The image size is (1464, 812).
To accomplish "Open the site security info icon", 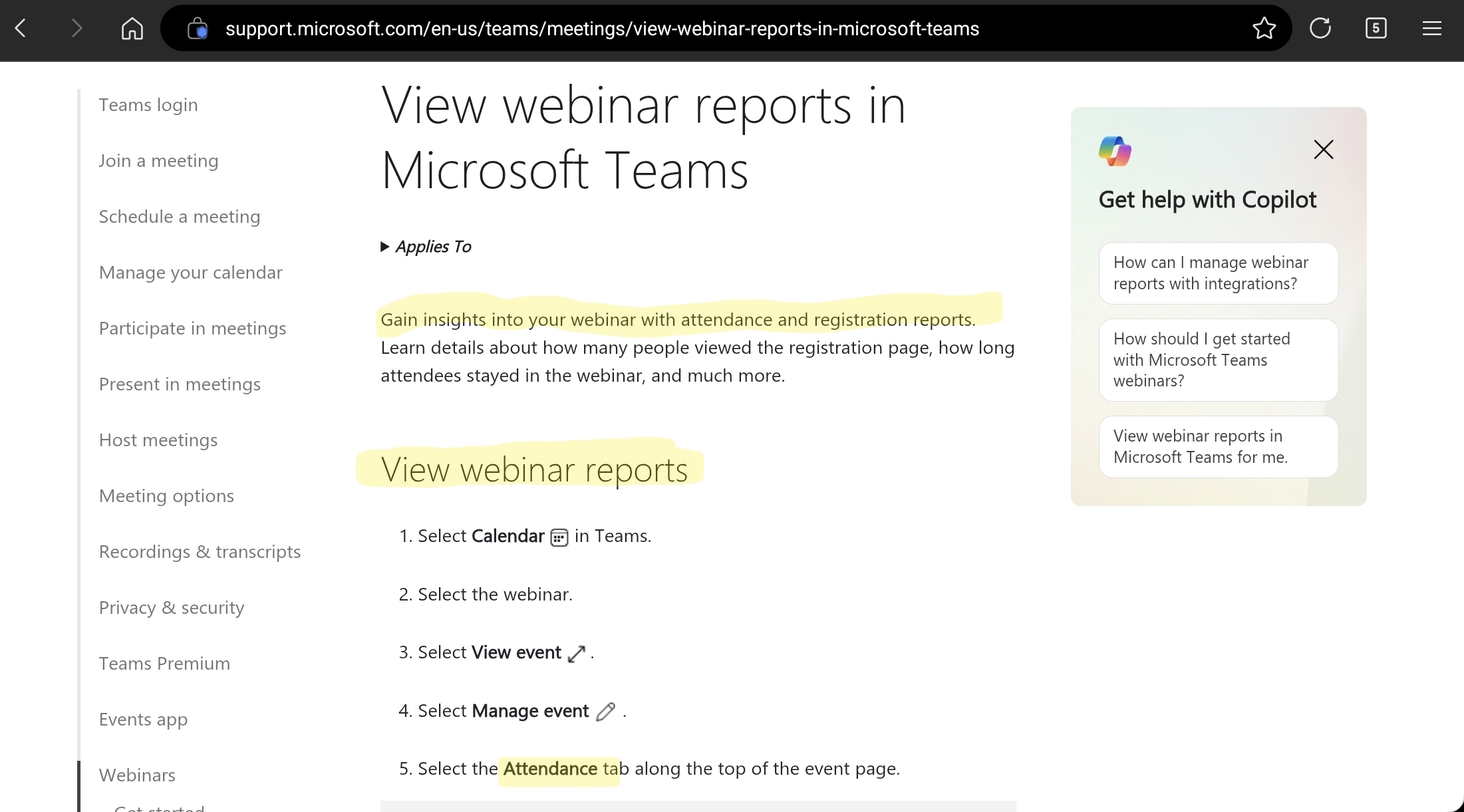I will point(198,29).
